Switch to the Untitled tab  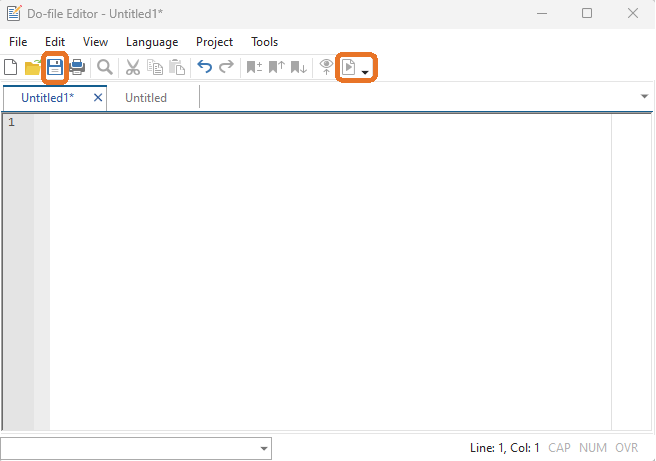pos(146,98)
